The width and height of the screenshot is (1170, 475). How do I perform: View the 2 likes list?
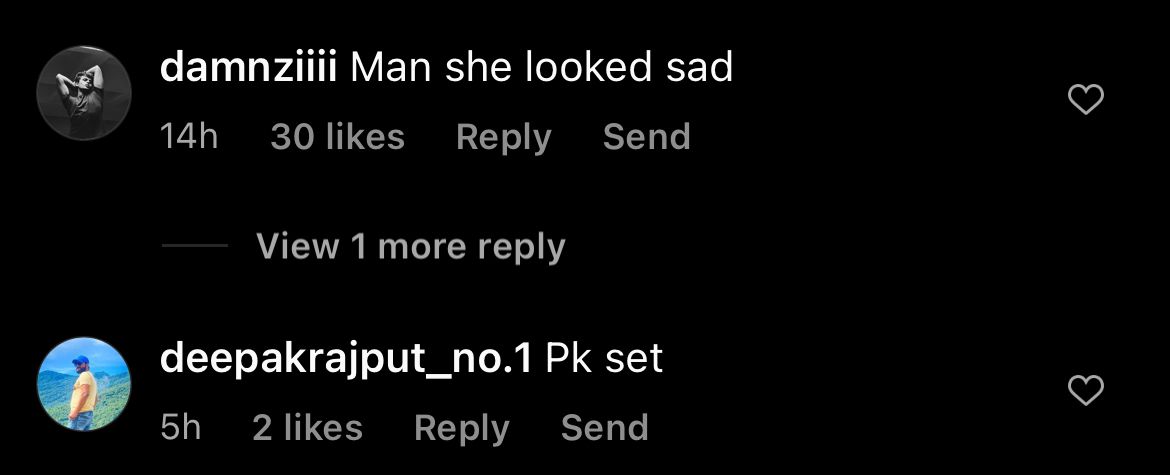point(307,428)
